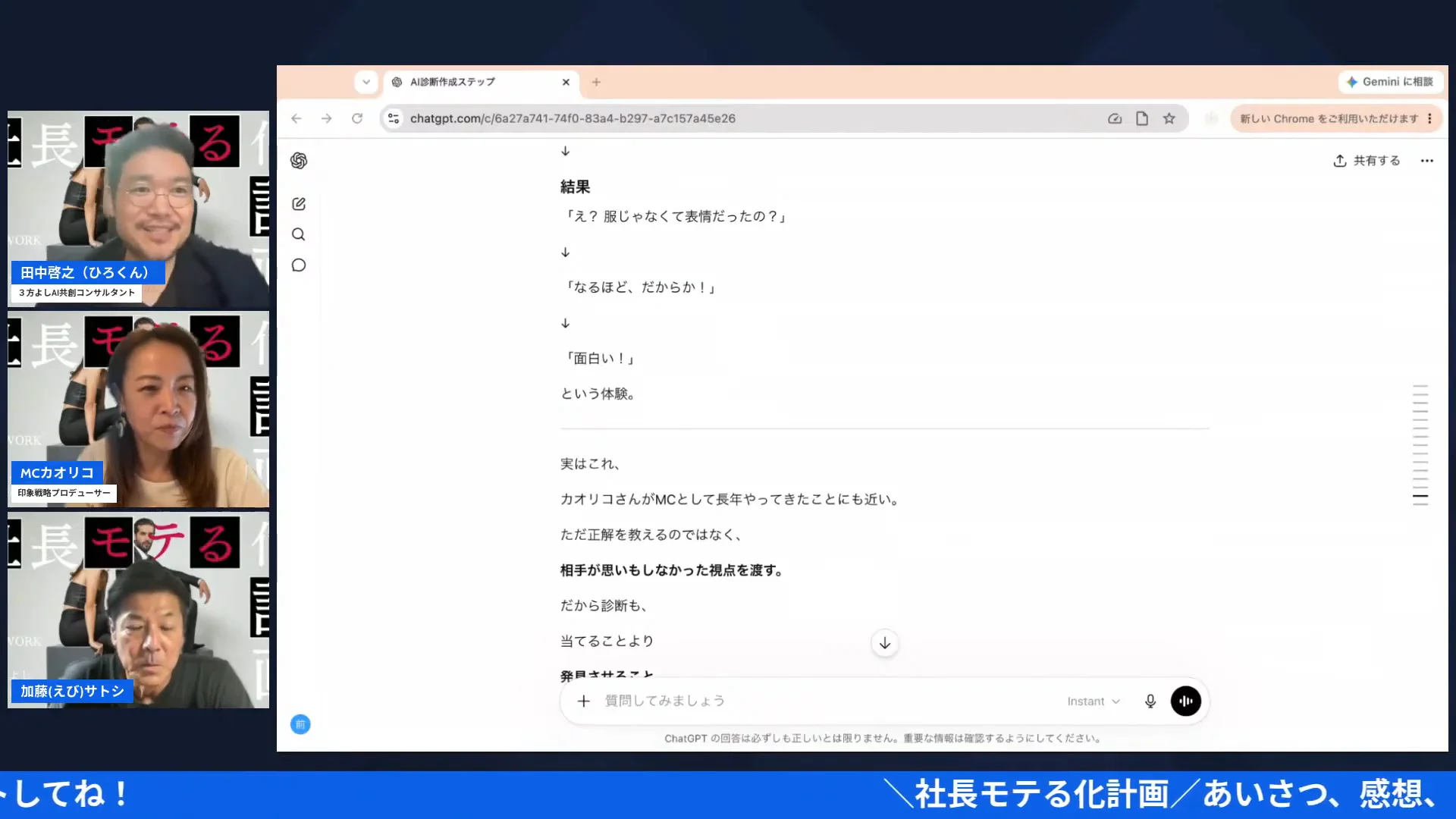Click the ChatGPT disclaimer text under the composer
Image resolution: width=1456 pixels, height=819 pixels.
click(x=884, y=738)
